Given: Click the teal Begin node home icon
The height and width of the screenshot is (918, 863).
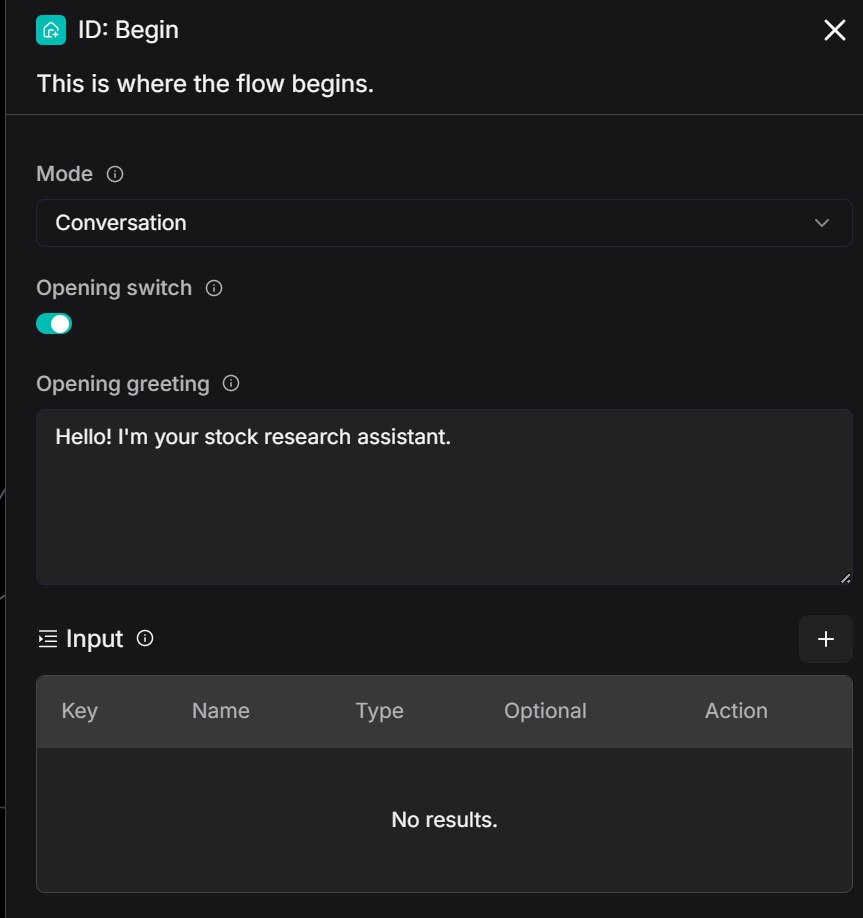Looking at the screenshot, I should 51,30.
